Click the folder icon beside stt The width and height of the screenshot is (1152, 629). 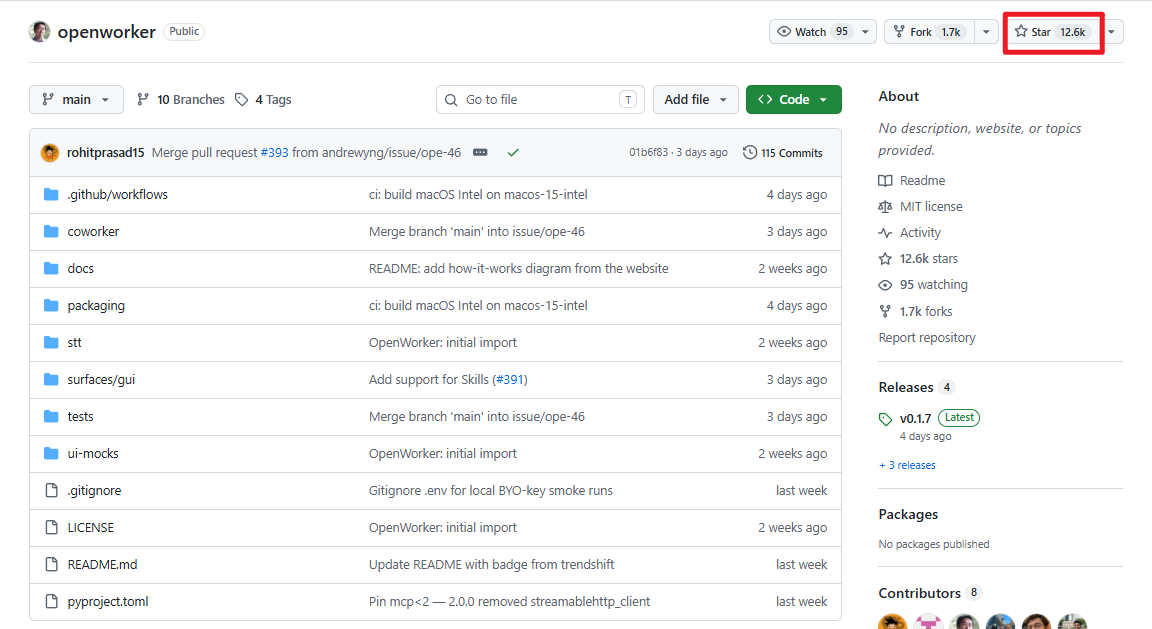[51, 342]
